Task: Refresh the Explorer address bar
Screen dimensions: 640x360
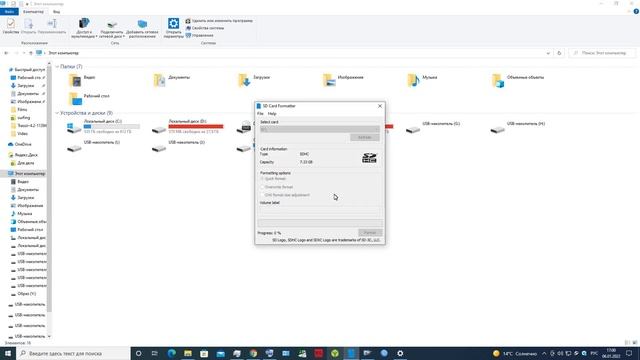Action: (559, 53)
